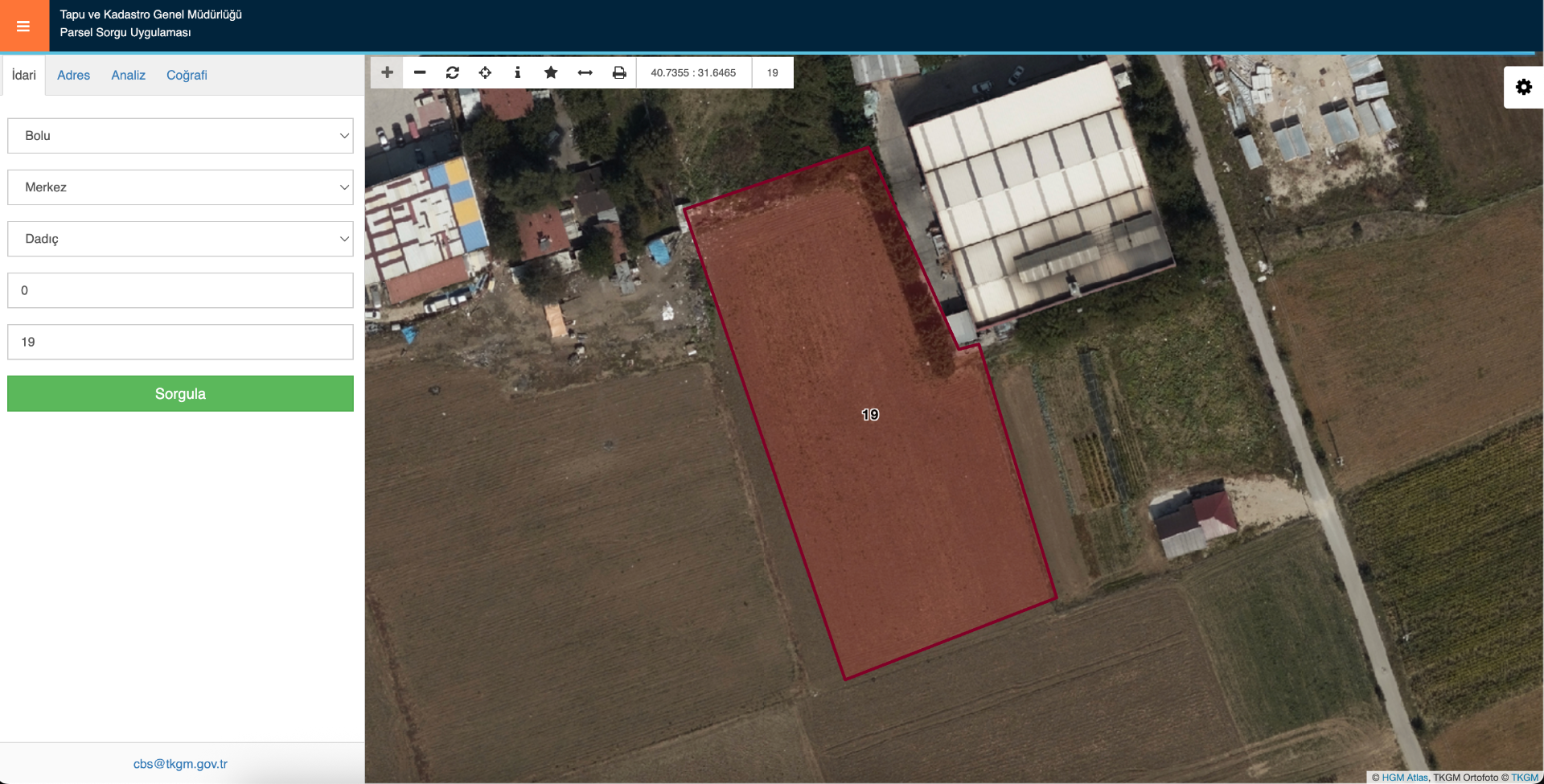Switch to the Adres tab
1544x784 pixels.
coord(73,75)
